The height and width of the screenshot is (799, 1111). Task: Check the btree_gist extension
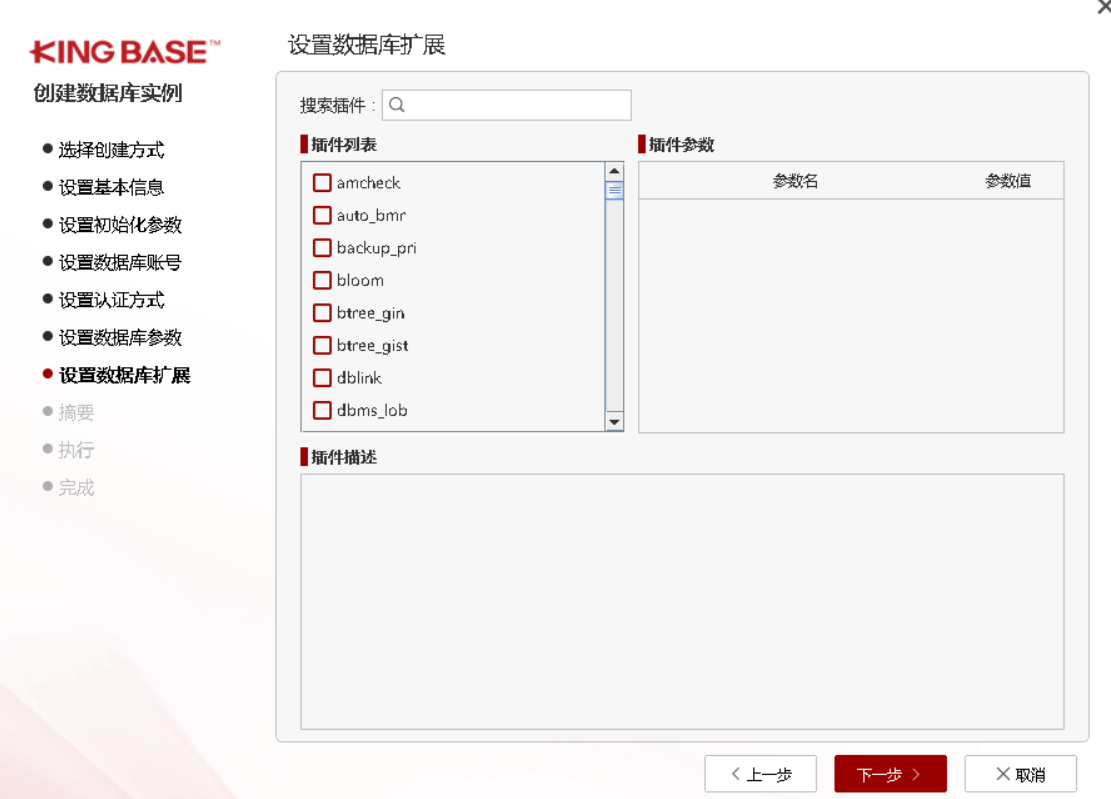[322, 345]
